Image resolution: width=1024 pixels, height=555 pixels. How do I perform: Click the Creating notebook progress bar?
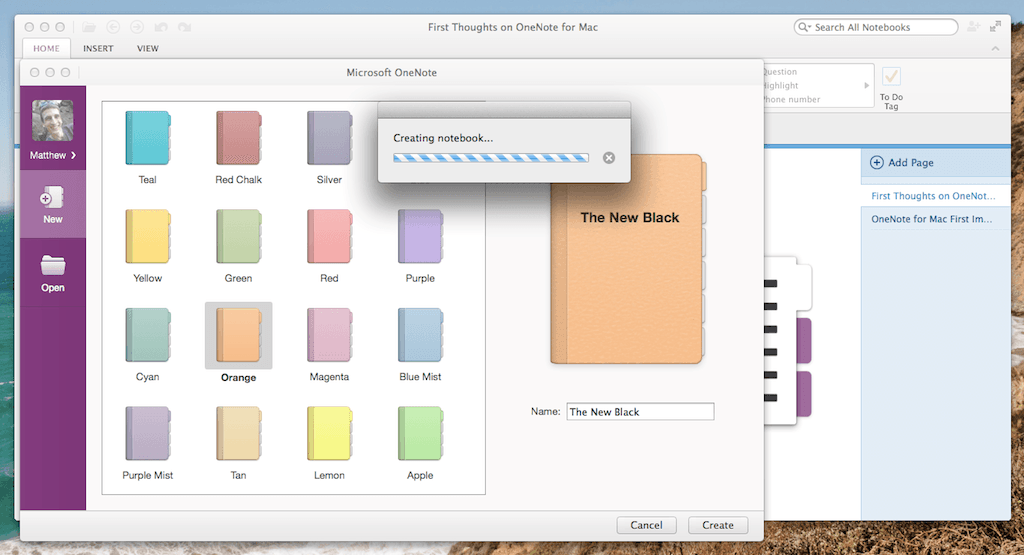(490, 158)
